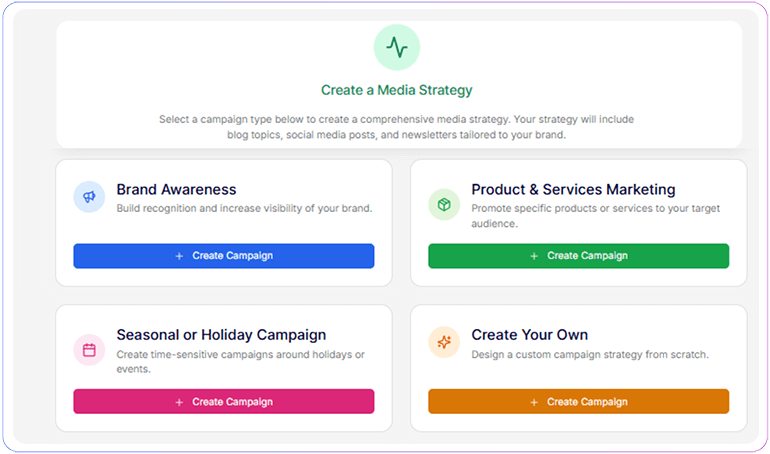Create a Product & Services Marketing campaign
770x454 pixels.
[578, 256]
